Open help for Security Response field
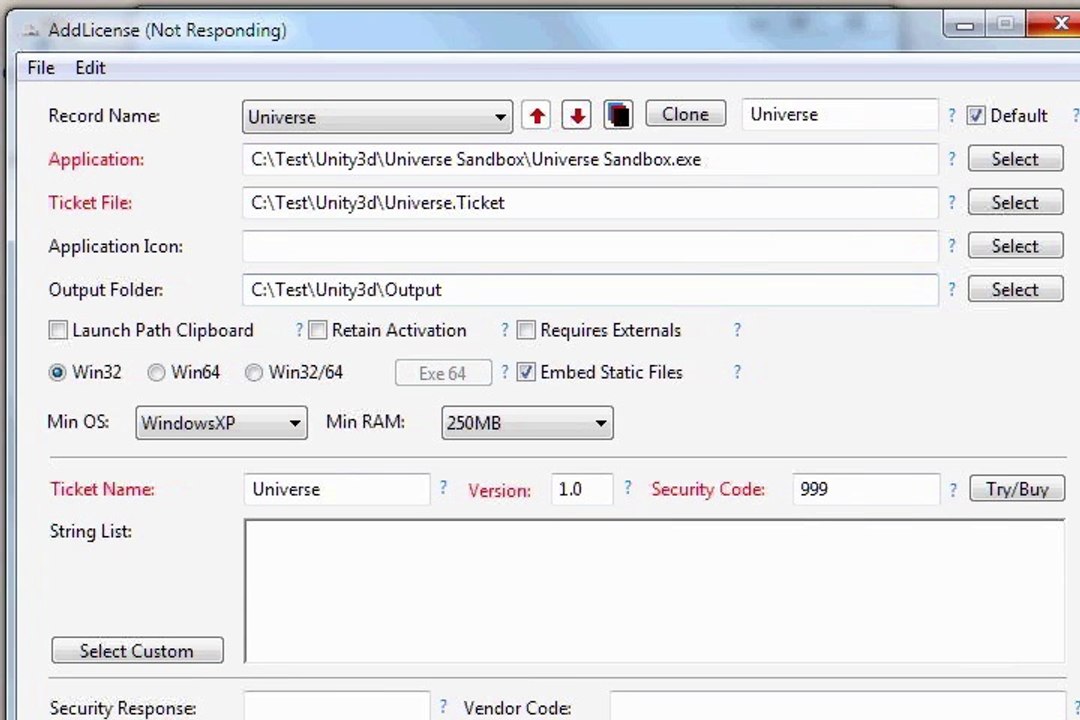 (x=443, y=706)
